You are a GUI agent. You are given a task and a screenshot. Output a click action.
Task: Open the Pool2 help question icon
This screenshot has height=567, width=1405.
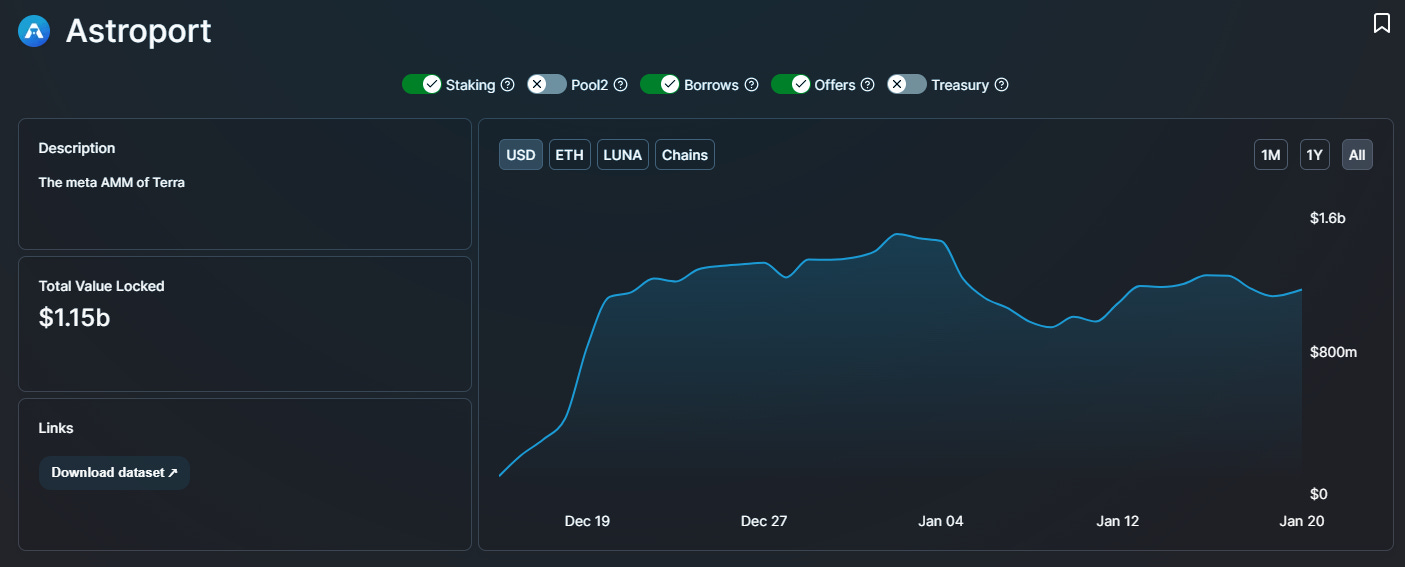click(620, 85)
